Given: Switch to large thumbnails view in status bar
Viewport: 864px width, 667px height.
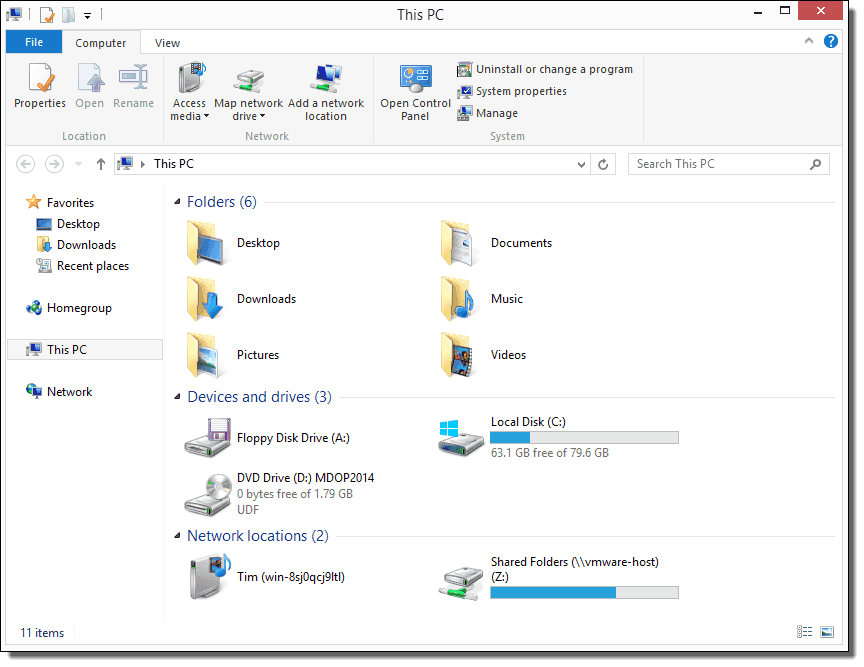Looking at the screenshot, I should click(x=827, y=632).
